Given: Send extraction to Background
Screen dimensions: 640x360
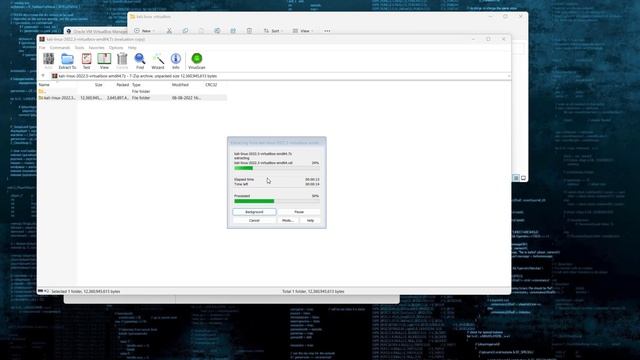Looking at the screenshot, I should pyautogui.click(x=254, y=212).
